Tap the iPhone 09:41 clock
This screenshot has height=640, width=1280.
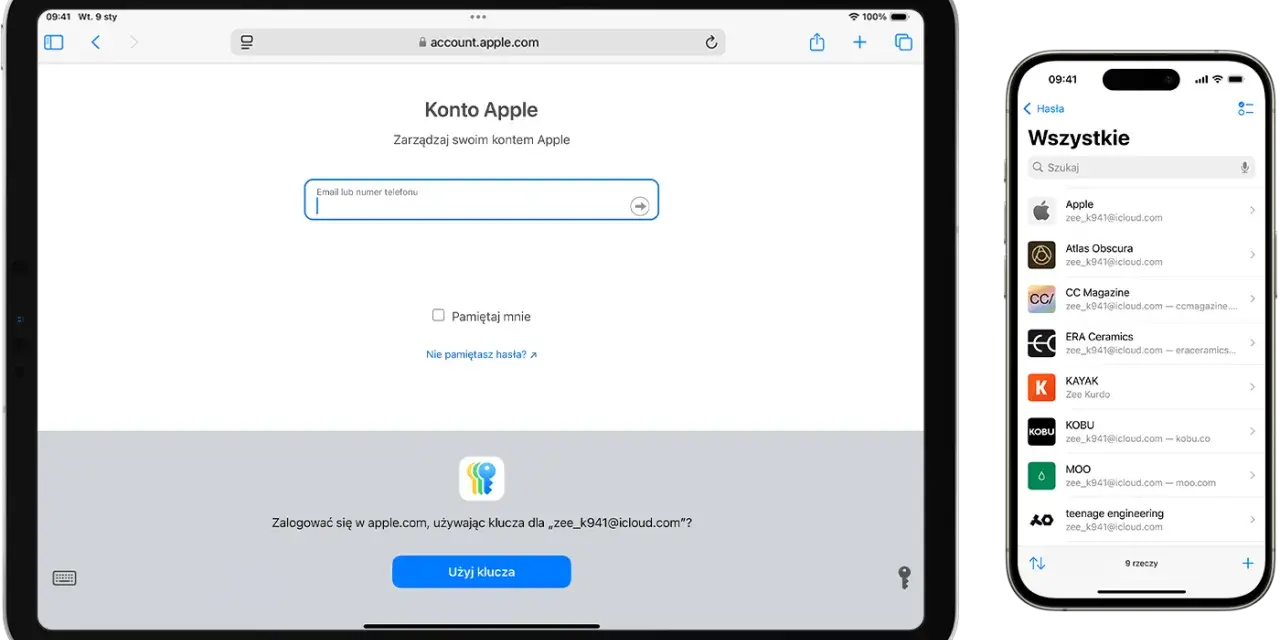1062,79
